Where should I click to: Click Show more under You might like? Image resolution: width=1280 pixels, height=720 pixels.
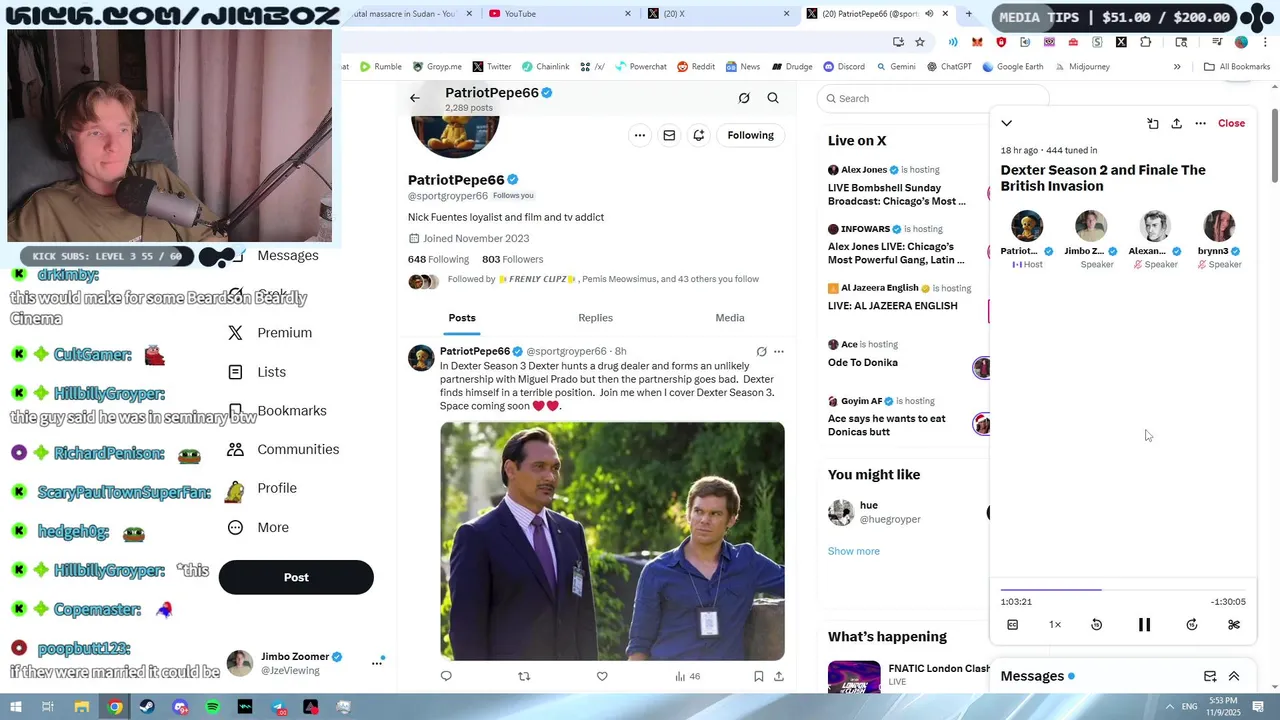(854, 551)
